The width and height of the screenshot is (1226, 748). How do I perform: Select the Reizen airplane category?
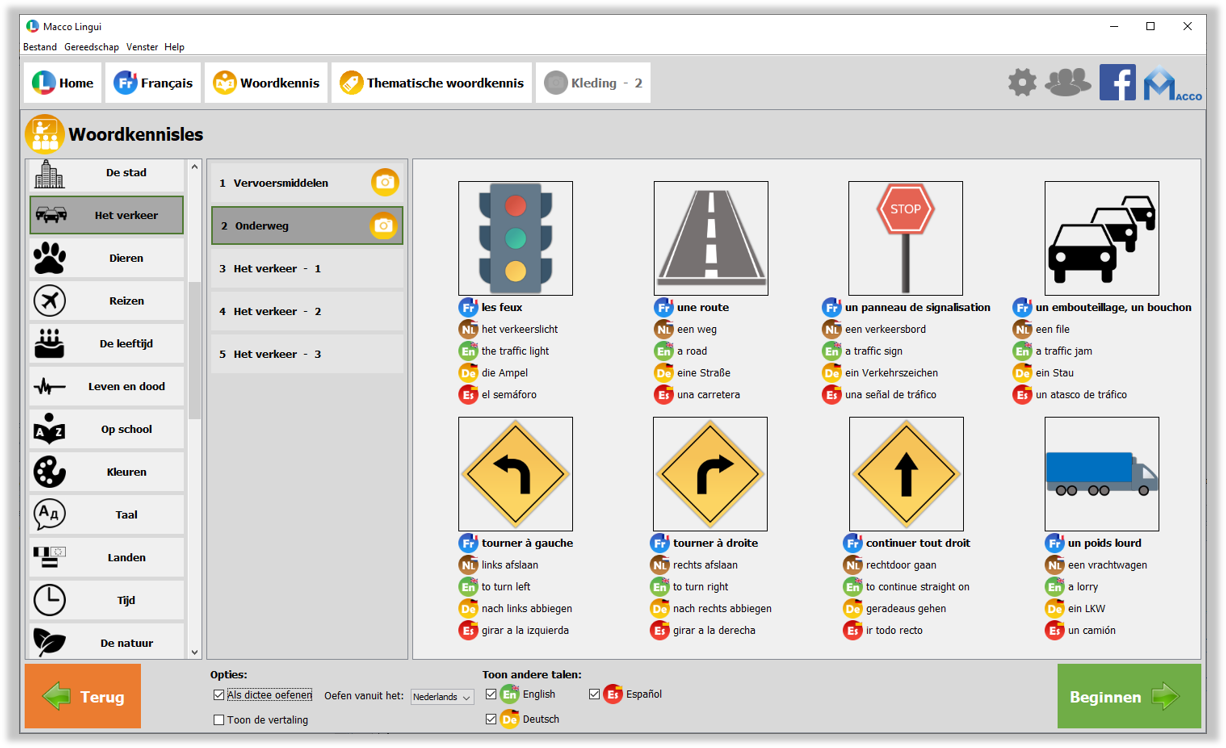pyautogui.click(x=106, y=301)
